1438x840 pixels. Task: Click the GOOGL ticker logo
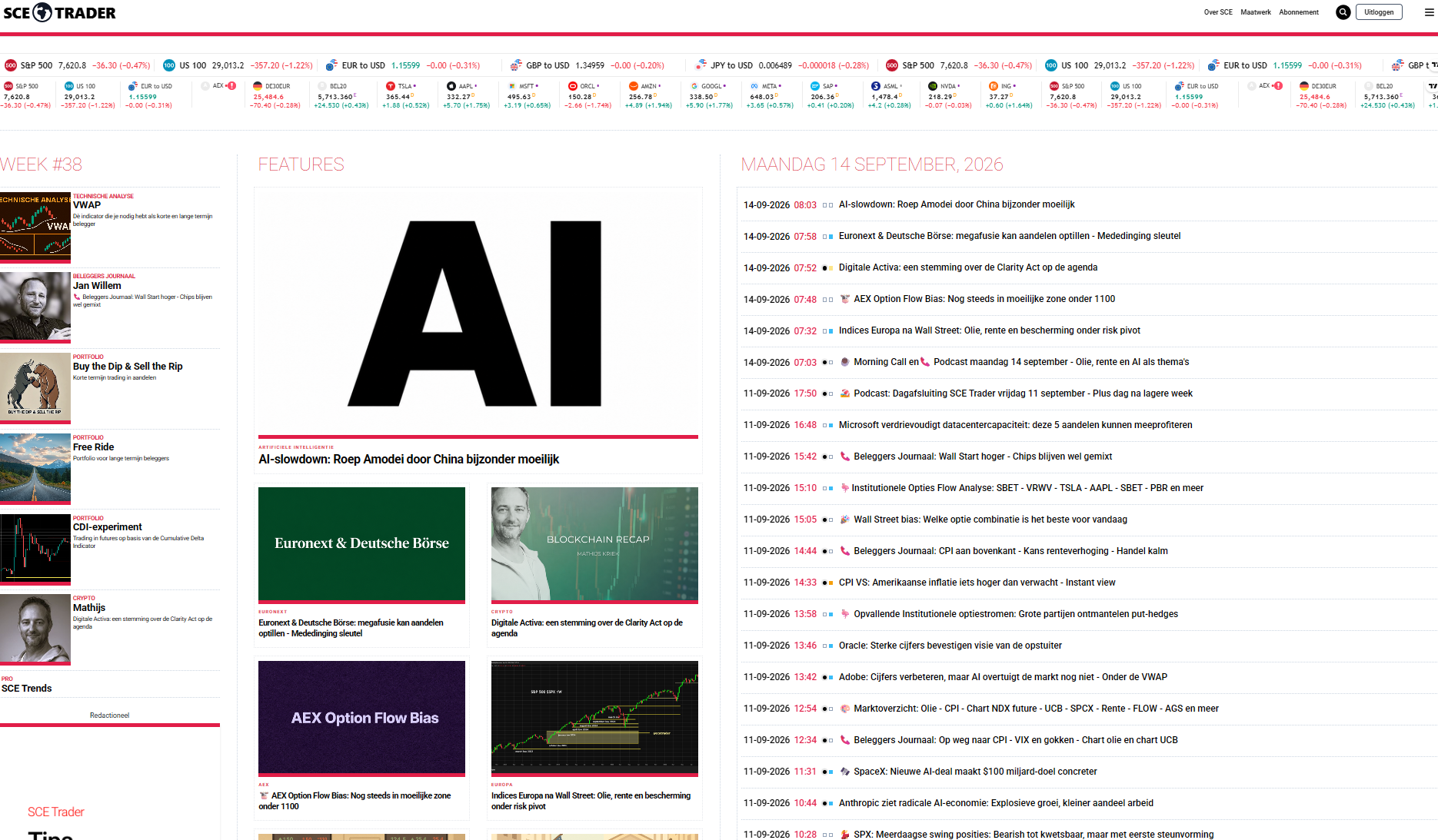pos(694,86)
